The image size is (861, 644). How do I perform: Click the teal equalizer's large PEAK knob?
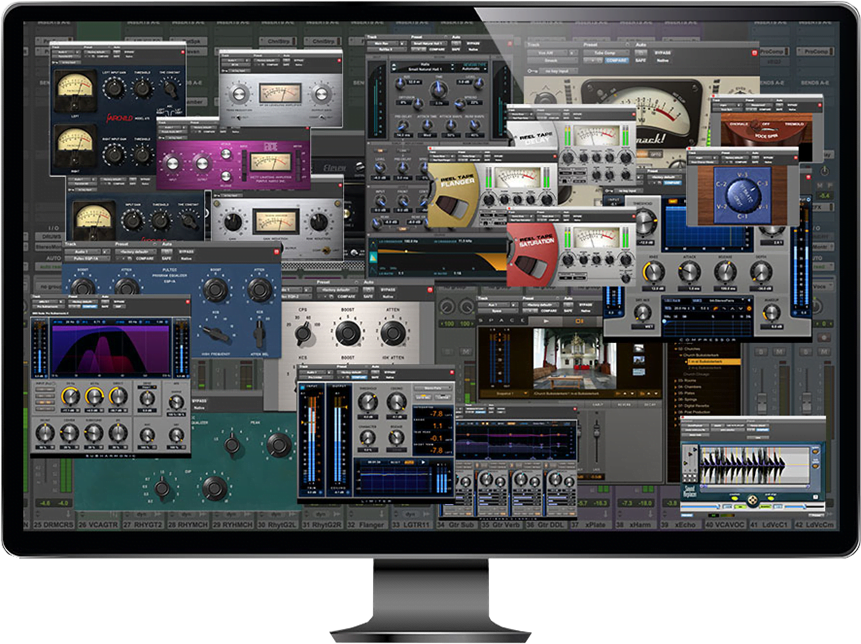(278, 444)
